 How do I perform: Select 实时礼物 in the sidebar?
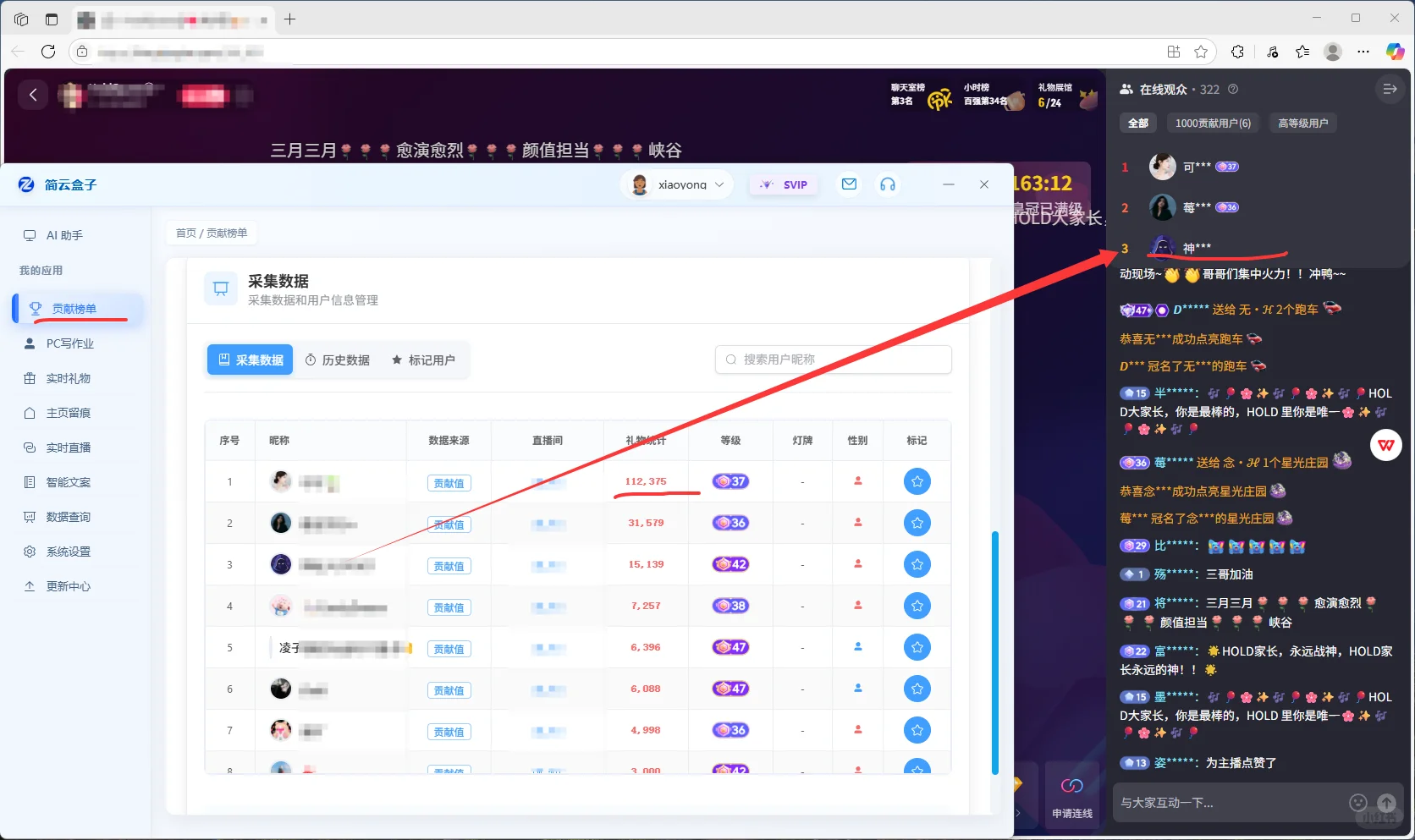point(66,378)
